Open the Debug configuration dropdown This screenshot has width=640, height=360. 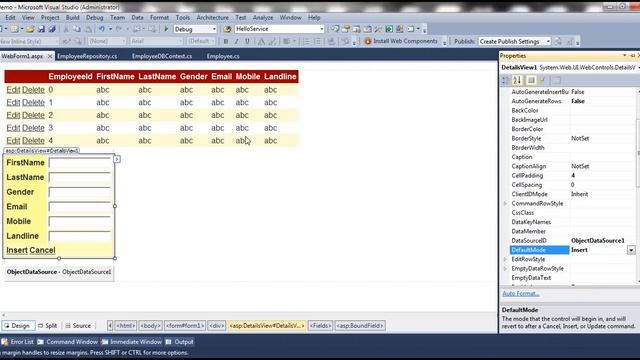point(214,29)
